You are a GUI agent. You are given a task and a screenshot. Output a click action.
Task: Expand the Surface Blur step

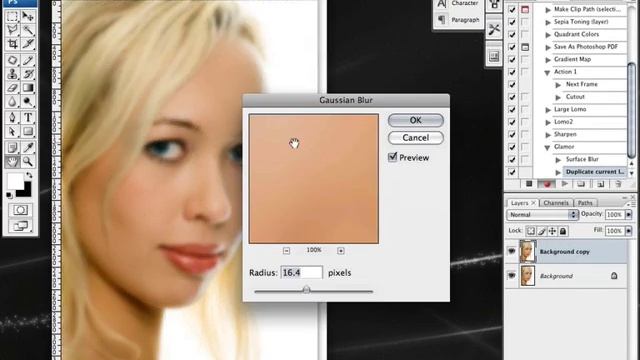(558, 160)
